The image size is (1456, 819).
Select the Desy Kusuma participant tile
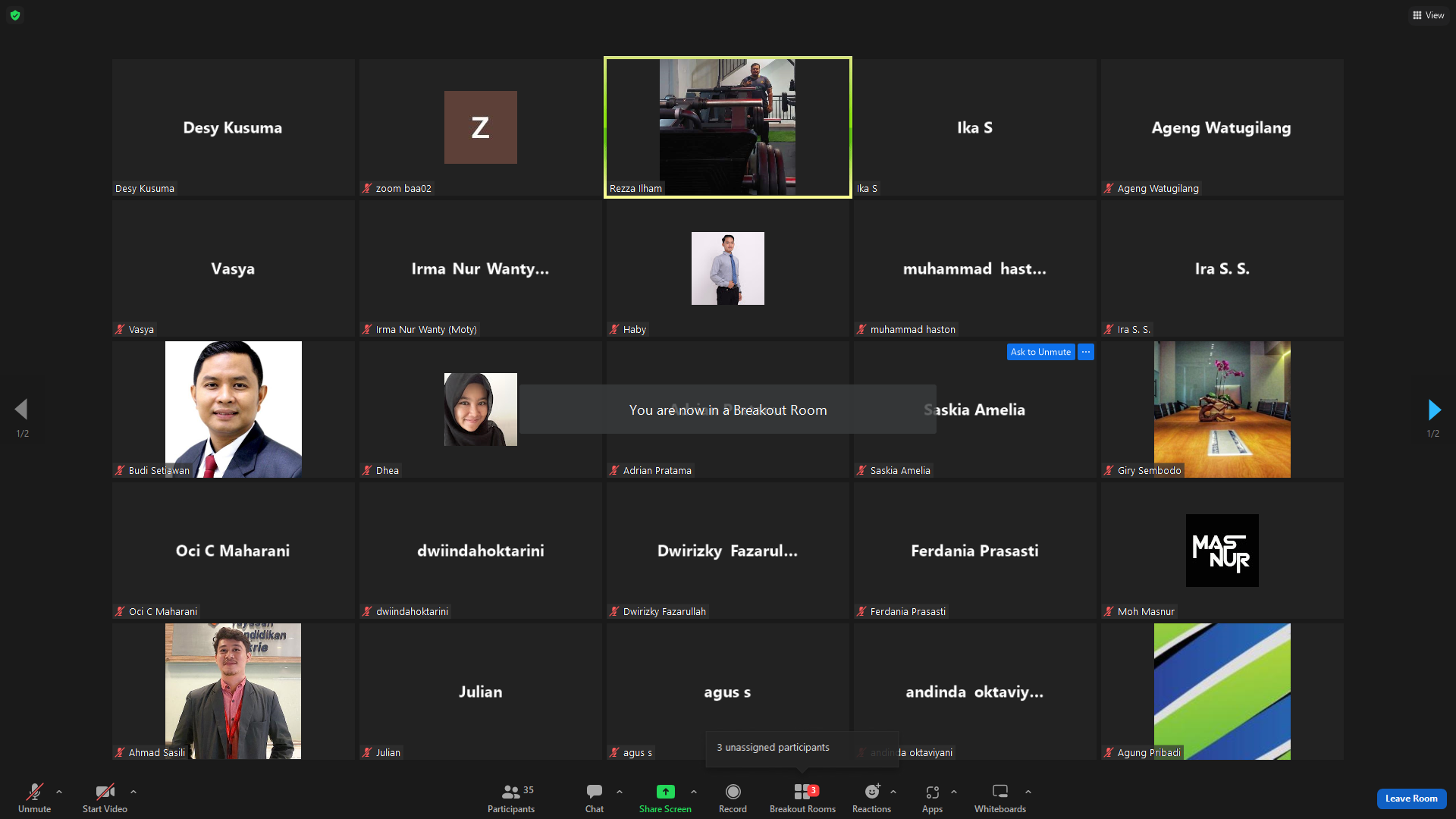[234, 127]
